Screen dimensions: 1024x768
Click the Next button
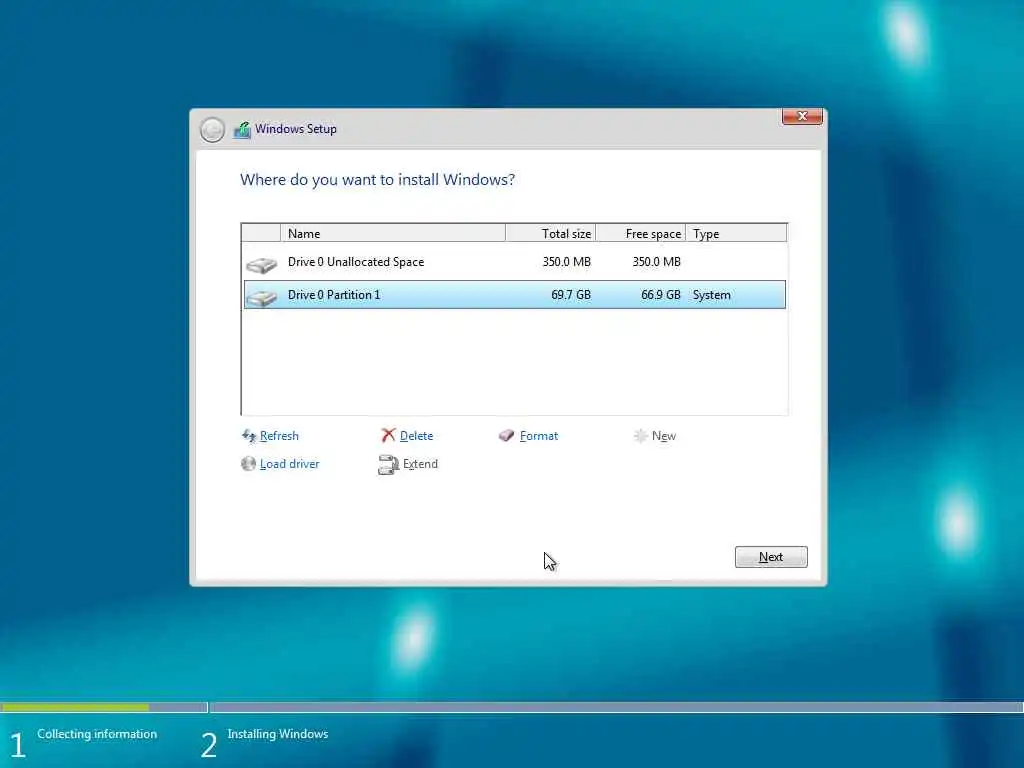771,557
